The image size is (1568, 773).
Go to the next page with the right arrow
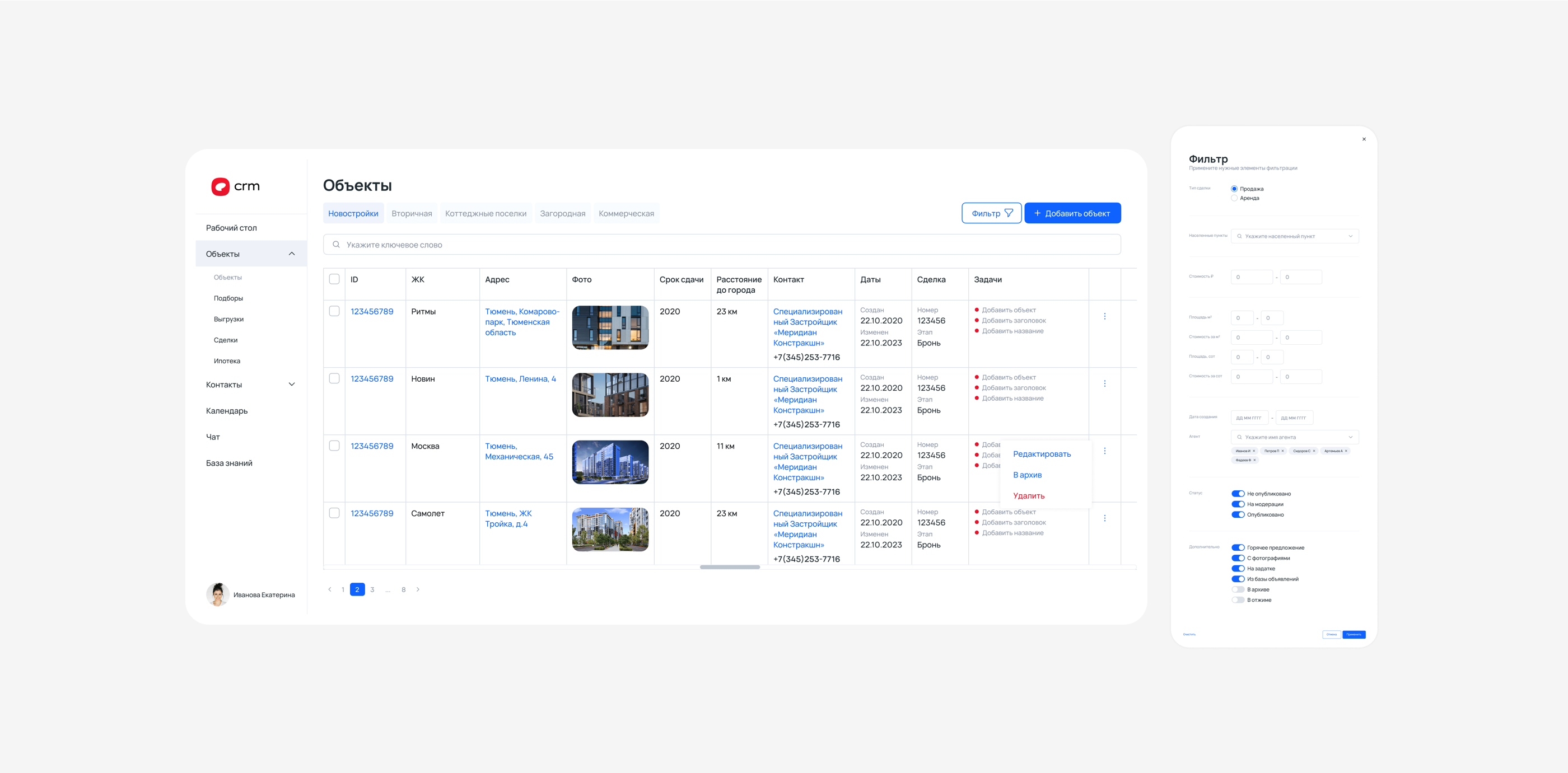pos(418,589)
